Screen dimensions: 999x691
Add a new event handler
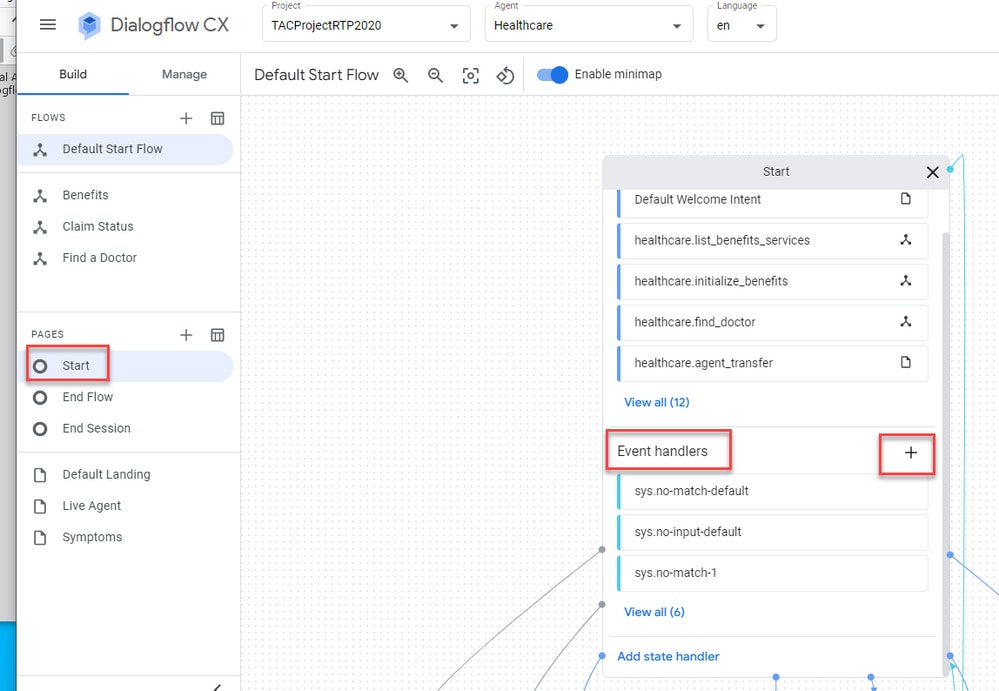tap(910, 453)
